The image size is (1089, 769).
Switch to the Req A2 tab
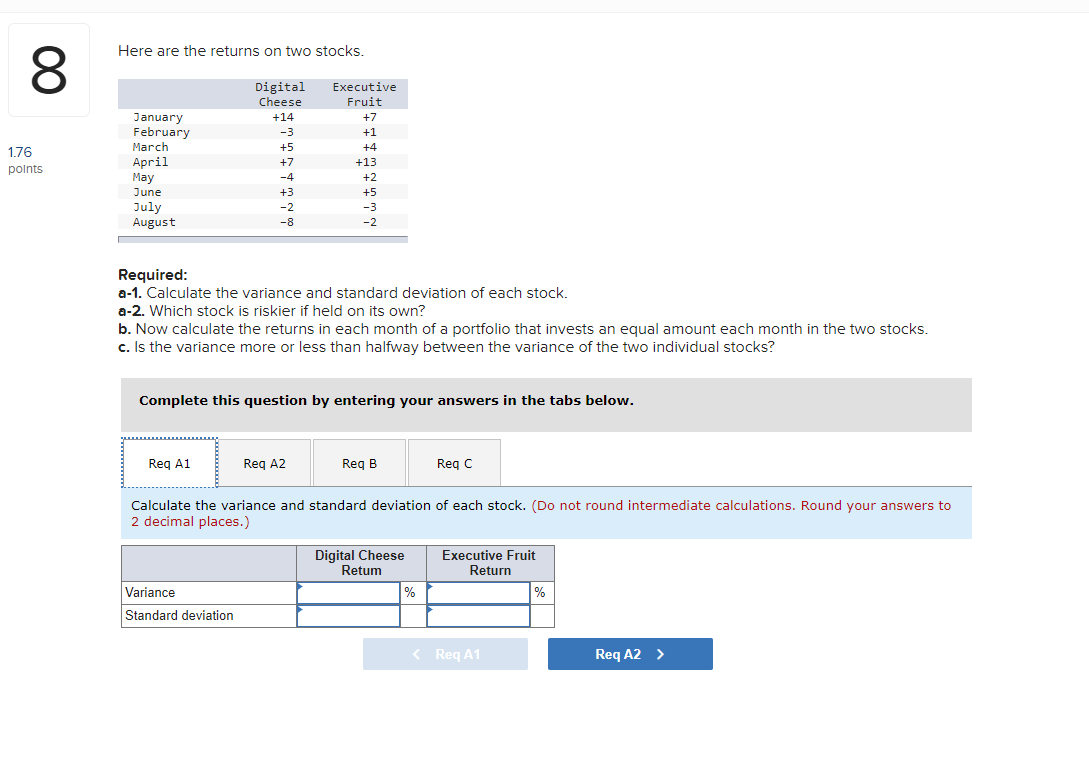[264, 462]
